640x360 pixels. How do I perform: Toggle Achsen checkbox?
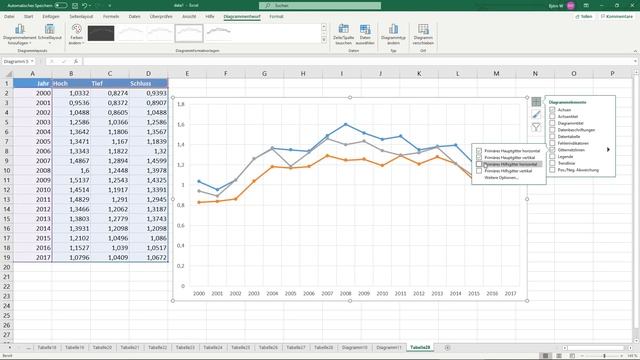[552, 110]
